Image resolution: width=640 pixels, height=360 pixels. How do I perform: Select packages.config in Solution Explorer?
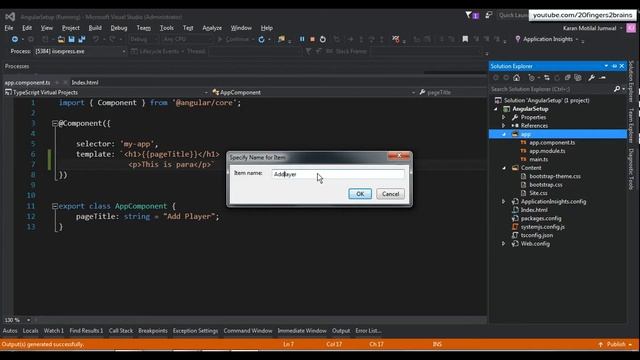540,218
